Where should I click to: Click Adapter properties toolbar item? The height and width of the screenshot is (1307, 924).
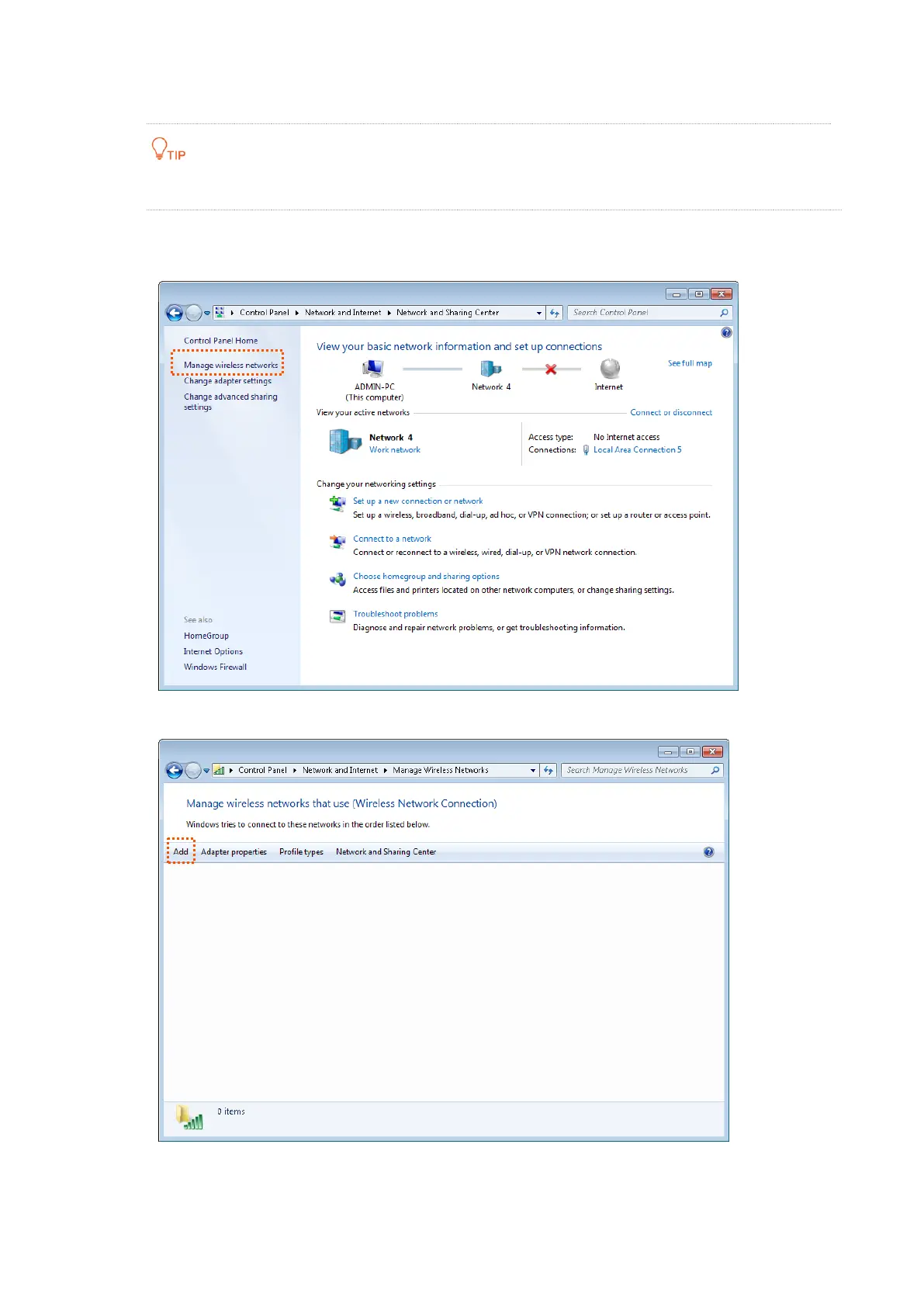point(234,852)
